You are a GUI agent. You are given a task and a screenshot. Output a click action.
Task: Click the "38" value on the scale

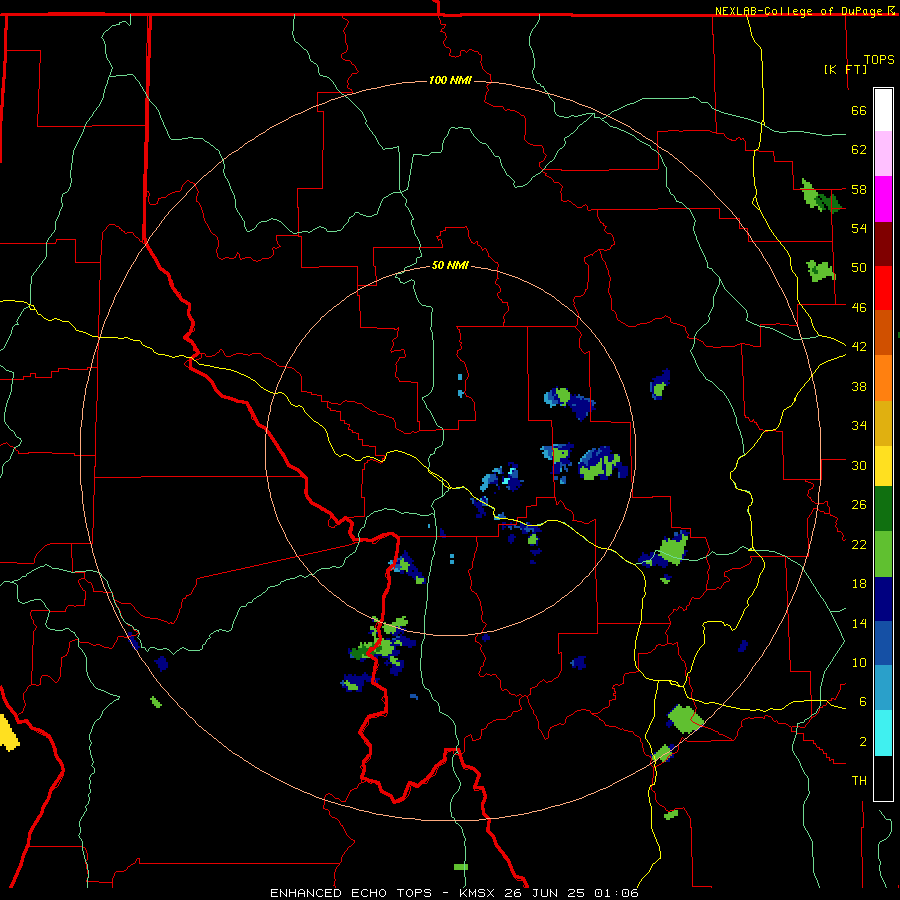click(x=859, y=386)
